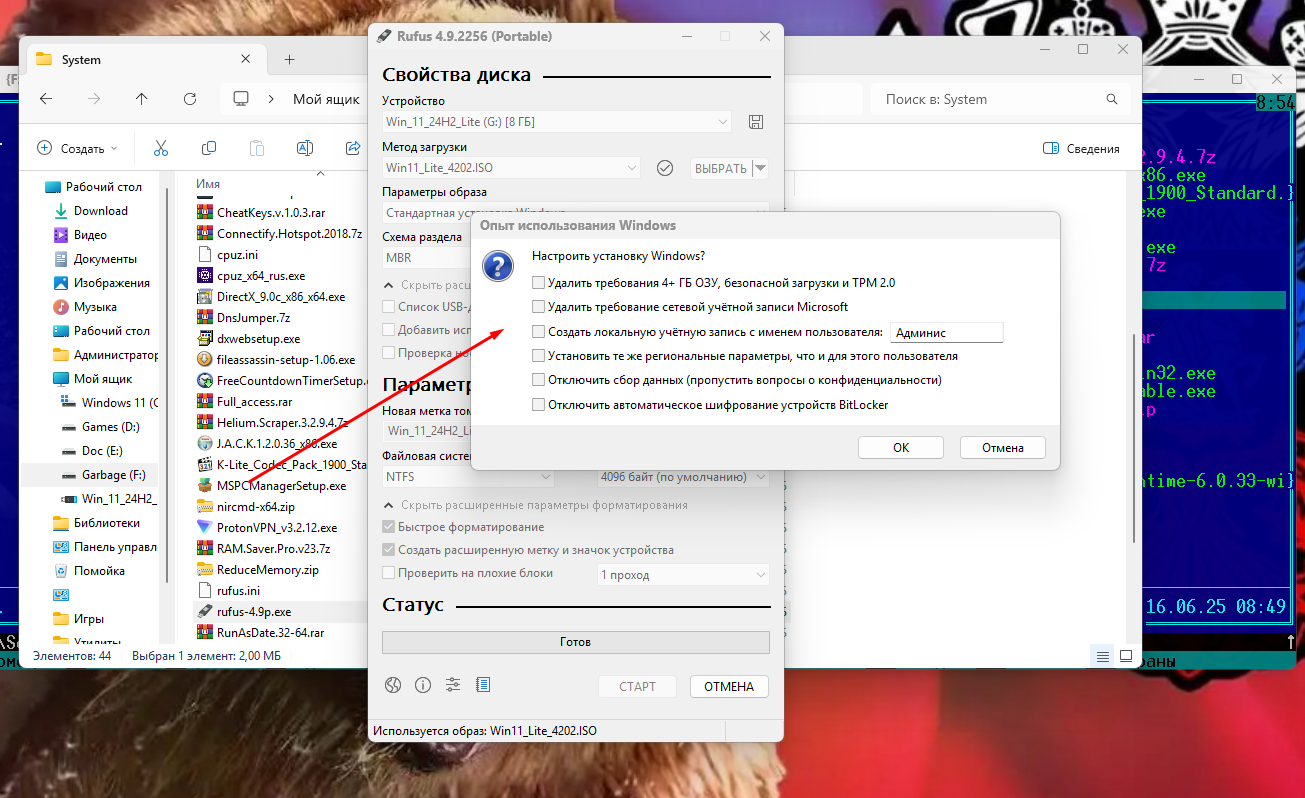Check use same regional options as this user
1305x798 pixels.
539,356
